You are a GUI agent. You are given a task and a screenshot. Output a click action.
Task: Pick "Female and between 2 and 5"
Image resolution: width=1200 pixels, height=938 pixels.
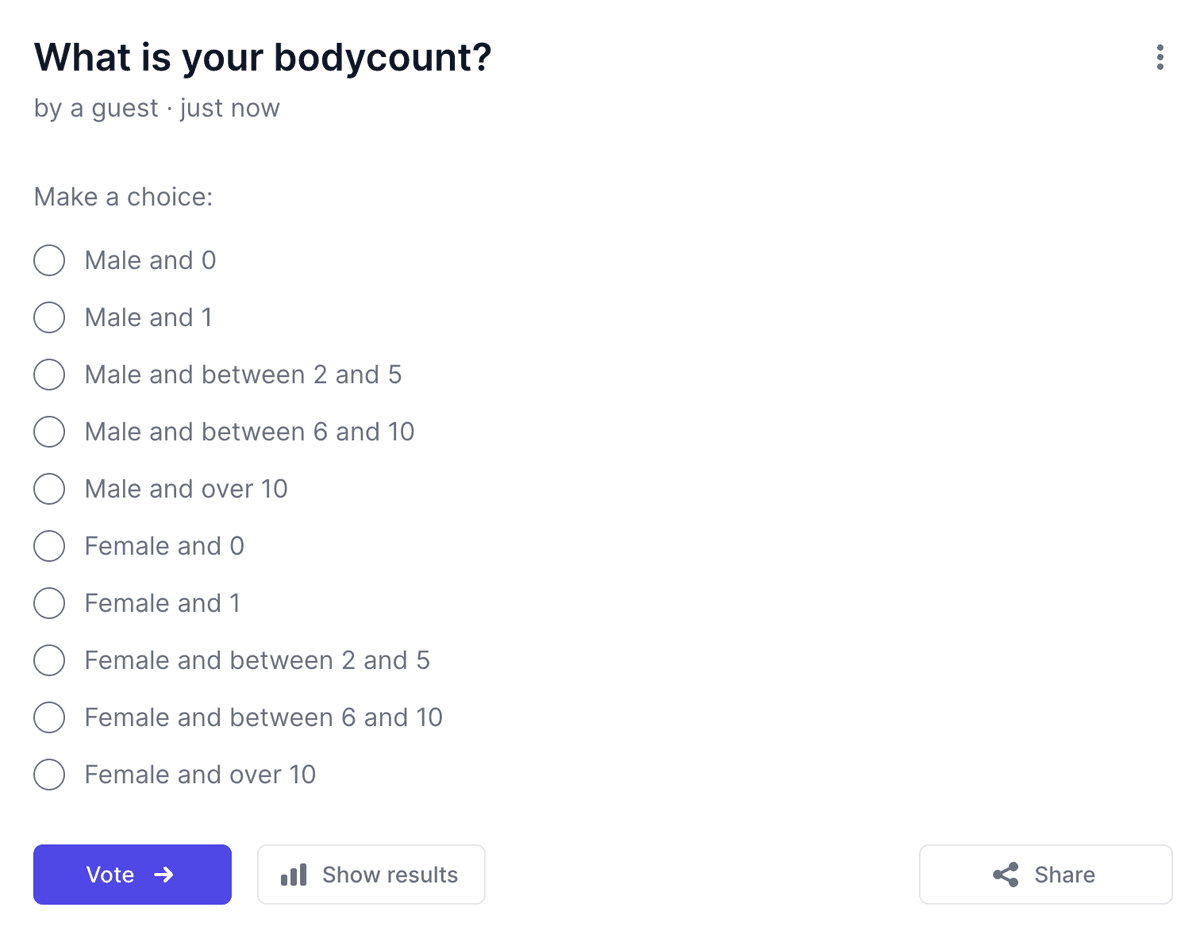49,660
